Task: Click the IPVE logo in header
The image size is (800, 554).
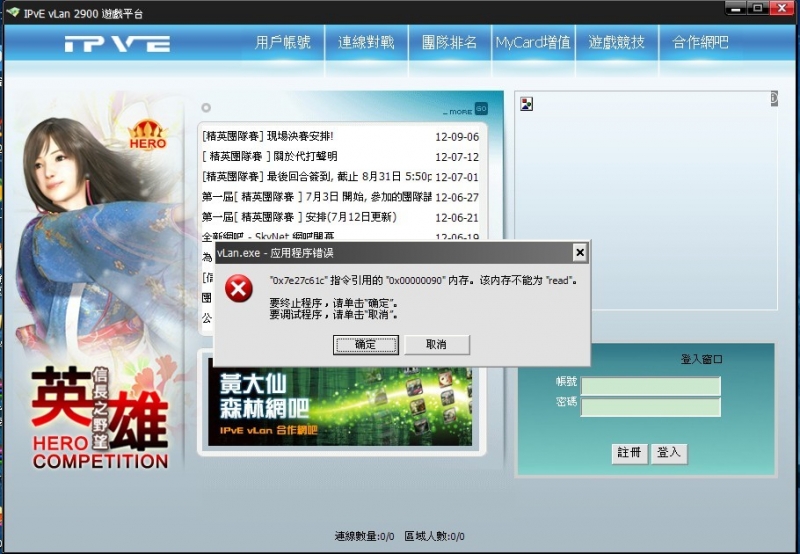Action: (x=117, y=44)
